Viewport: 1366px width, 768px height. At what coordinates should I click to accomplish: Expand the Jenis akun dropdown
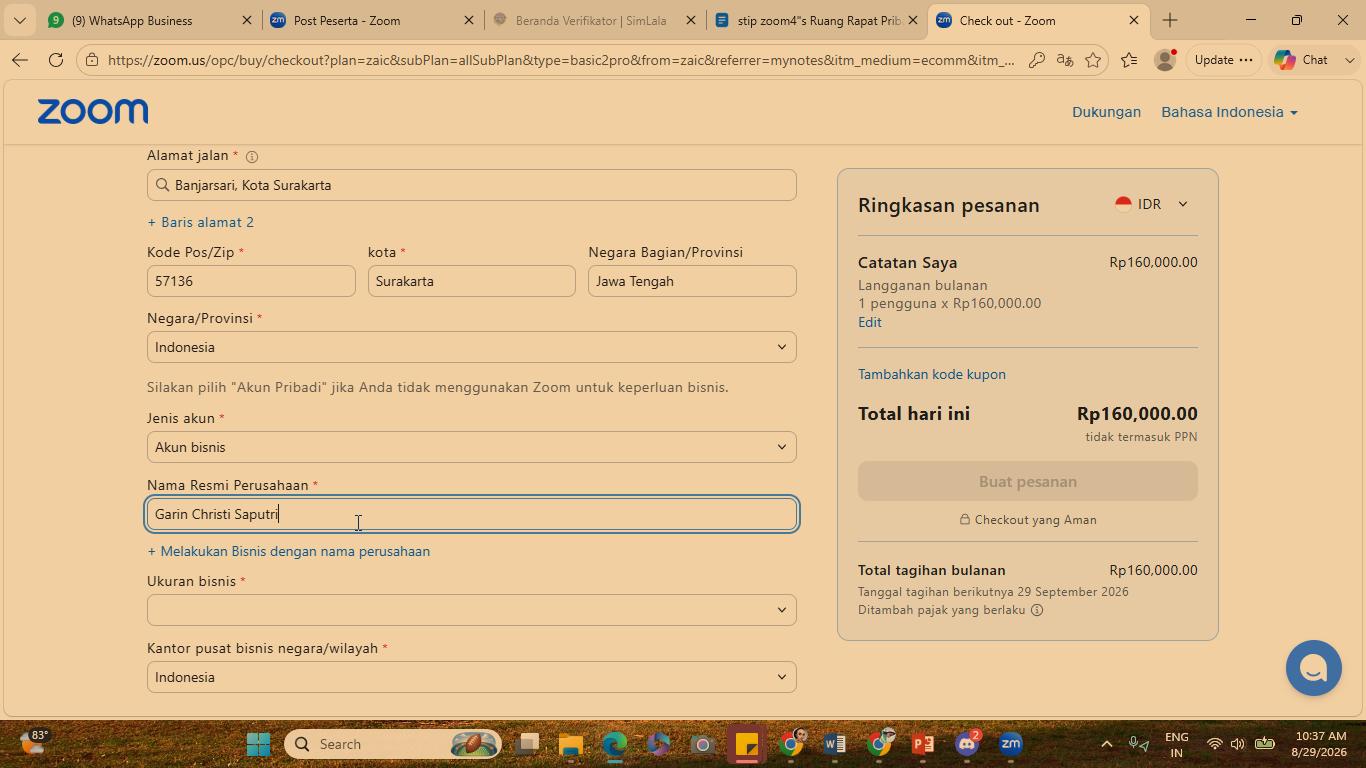472,447
